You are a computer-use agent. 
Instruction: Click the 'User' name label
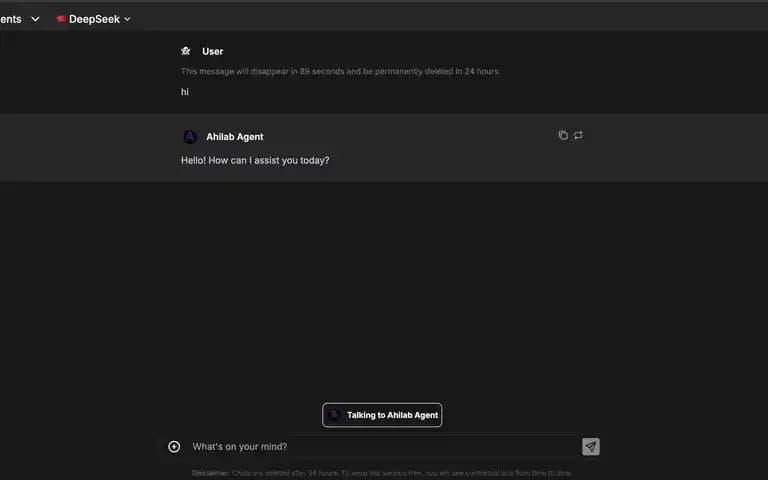(x=213, y=51)
